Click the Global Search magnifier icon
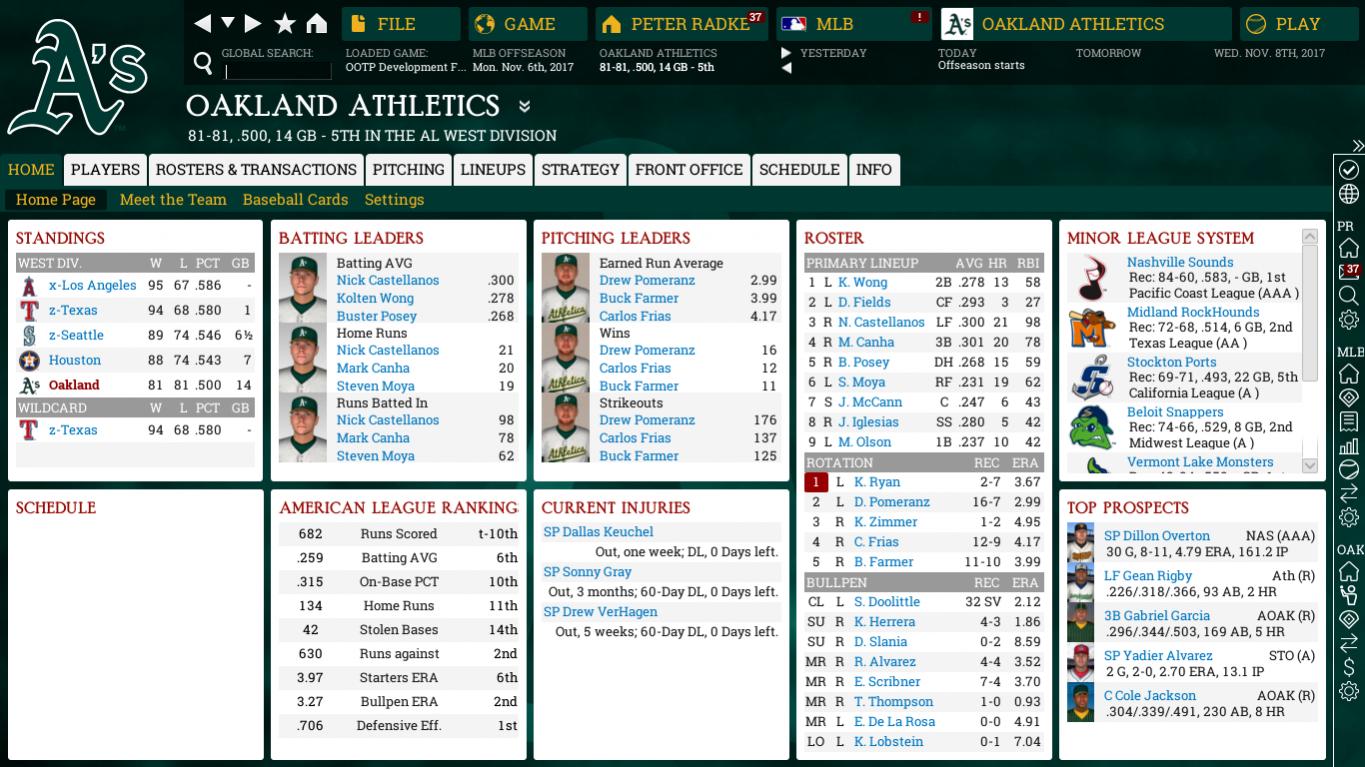The image size is (1365, 767). 203,64
